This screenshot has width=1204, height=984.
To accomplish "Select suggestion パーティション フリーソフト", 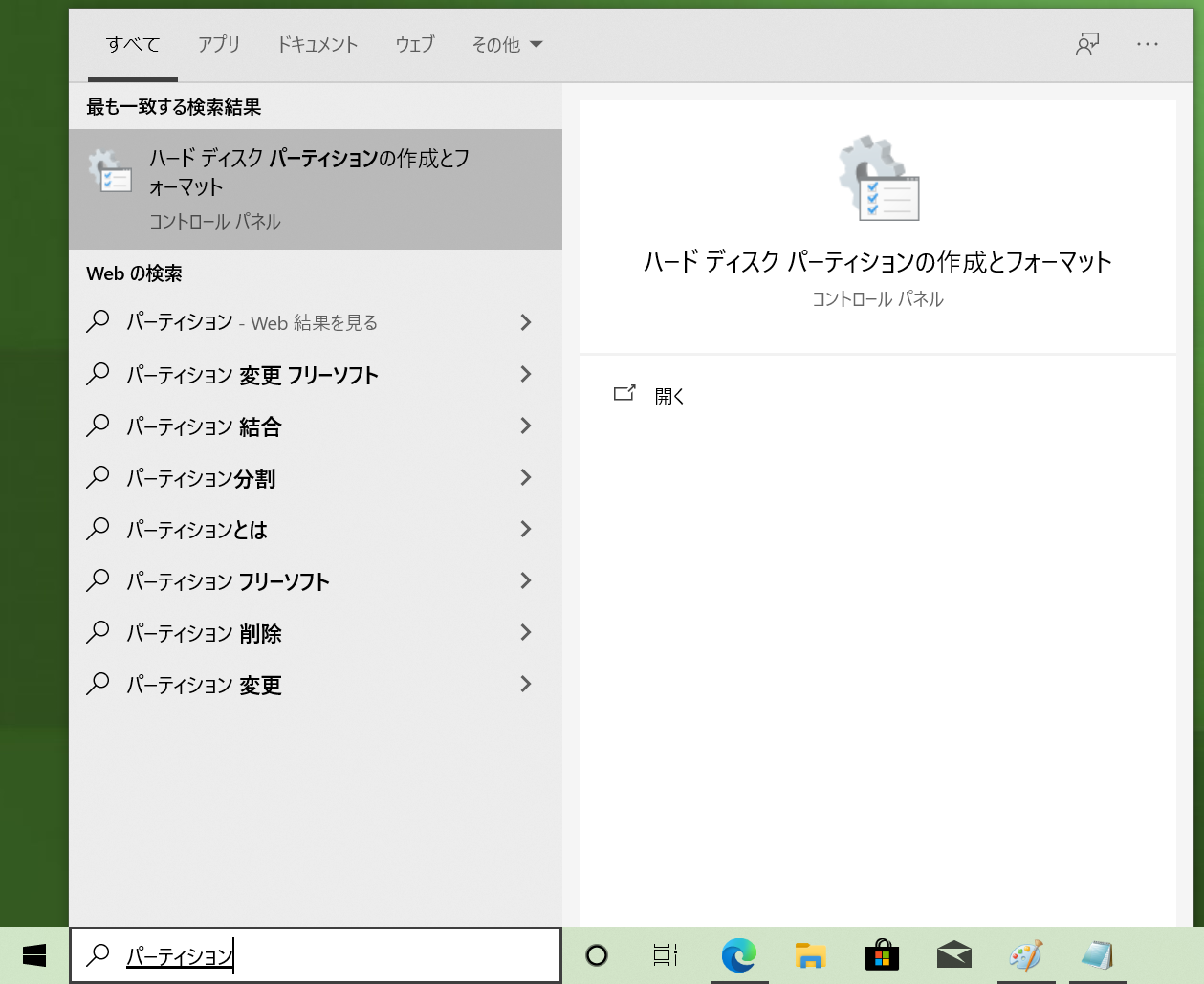I will click(x=316, y=580).
